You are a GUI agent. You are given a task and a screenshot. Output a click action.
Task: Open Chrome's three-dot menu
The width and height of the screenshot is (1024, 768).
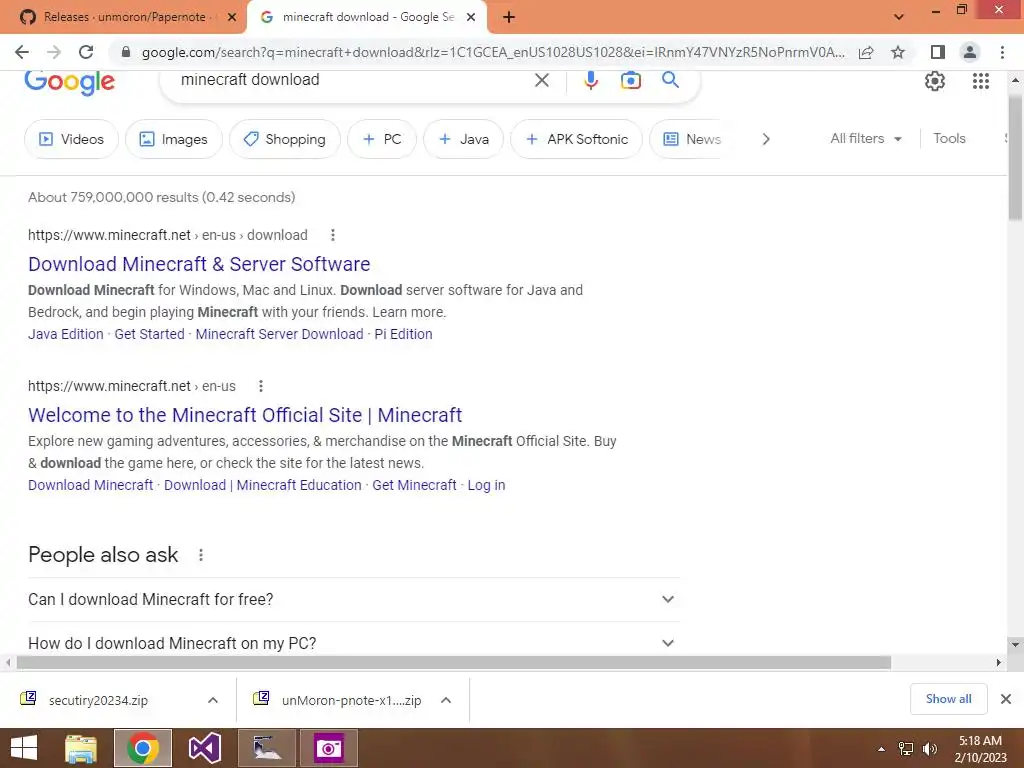pyautogui.click(x=1002, y=52)
